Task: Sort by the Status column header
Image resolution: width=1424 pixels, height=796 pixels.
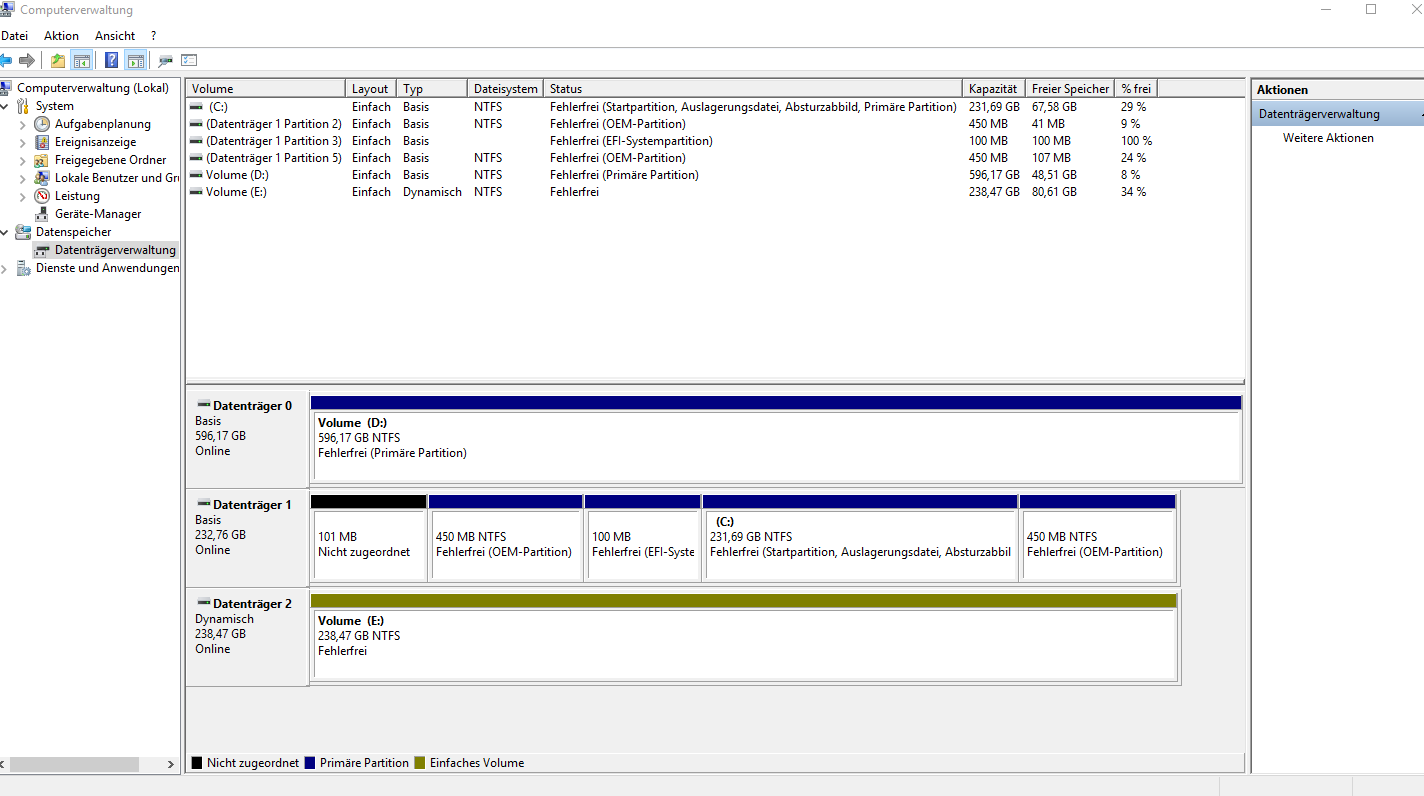Action: tap(753, 89)
